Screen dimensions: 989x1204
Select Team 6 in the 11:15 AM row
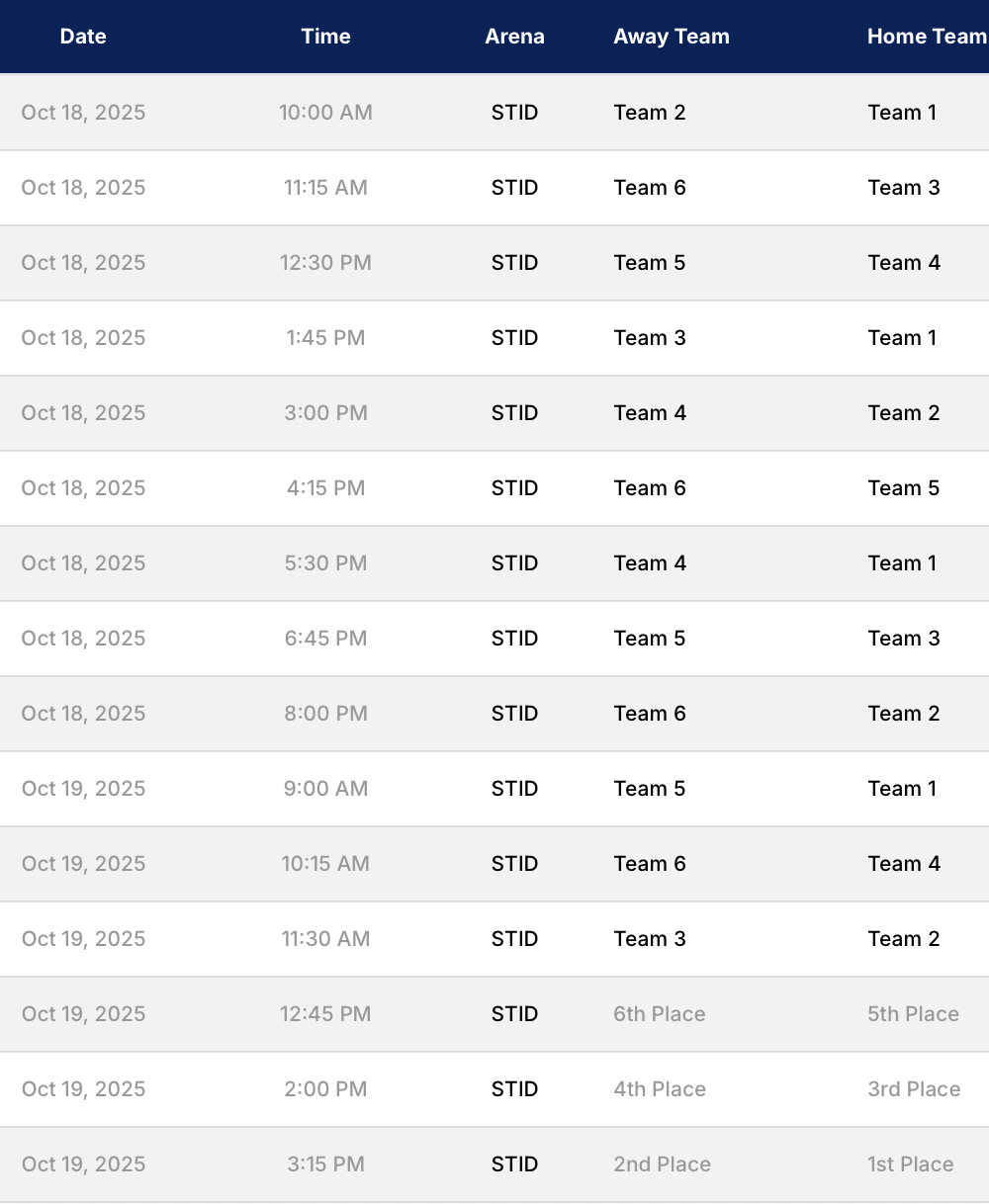(650, 188)
